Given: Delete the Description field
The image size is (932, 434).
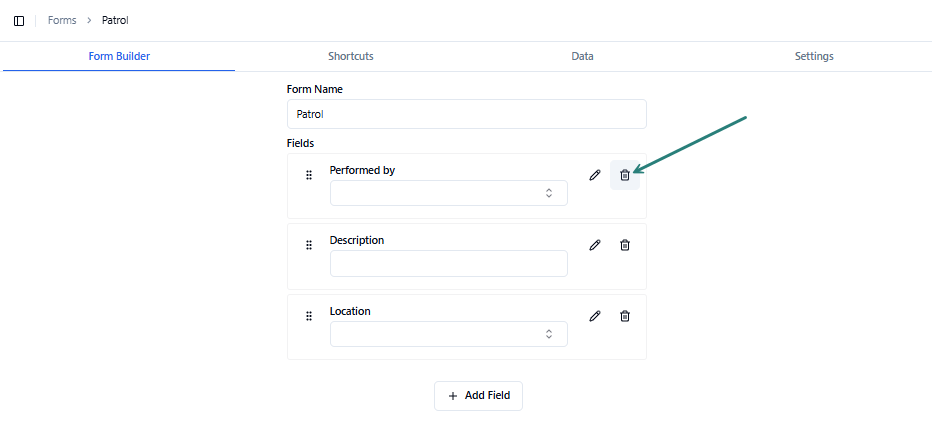Looking at the screenshot, I should (625, 245).
